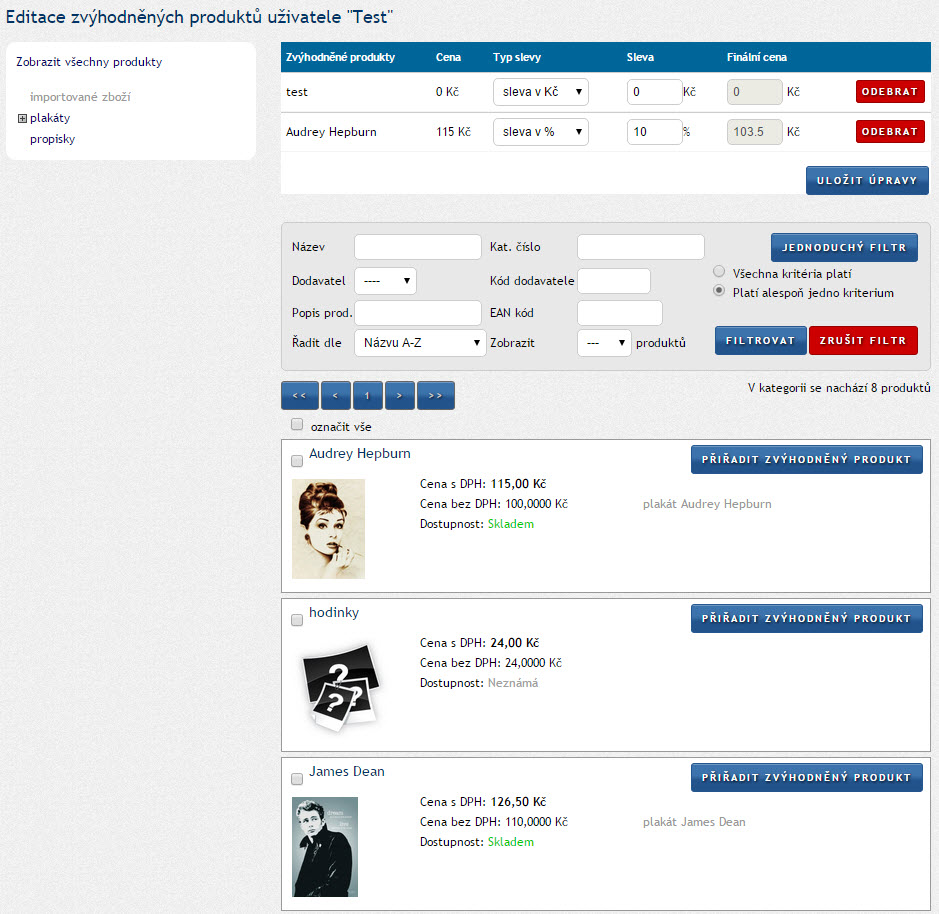Screen dimensions: 939x914
Task: Click the Název filter input field
Action: click(417, 248)
